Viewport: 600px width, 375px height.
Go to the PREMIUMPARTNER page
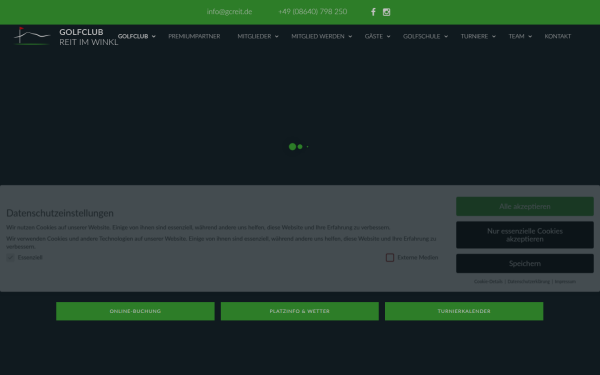(x=194, y=36)
